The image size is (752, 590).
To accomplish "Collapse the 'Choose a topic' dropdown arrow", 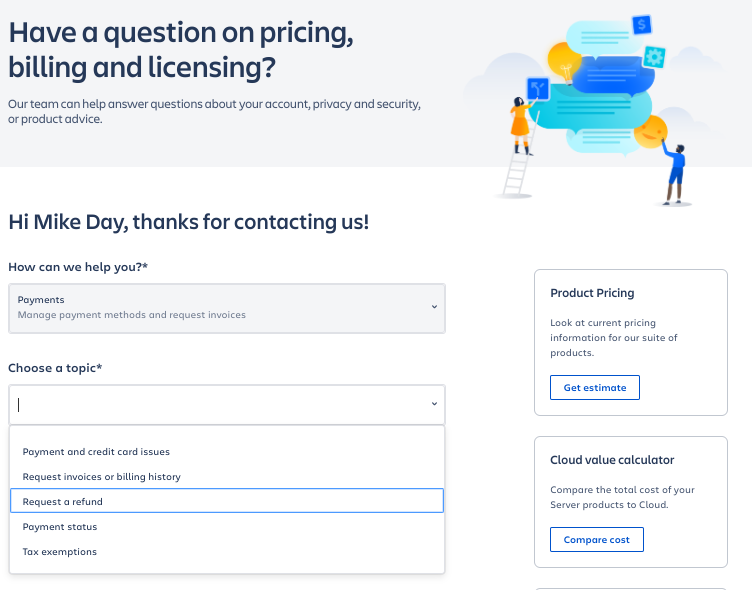I will [x=434, y=404].
